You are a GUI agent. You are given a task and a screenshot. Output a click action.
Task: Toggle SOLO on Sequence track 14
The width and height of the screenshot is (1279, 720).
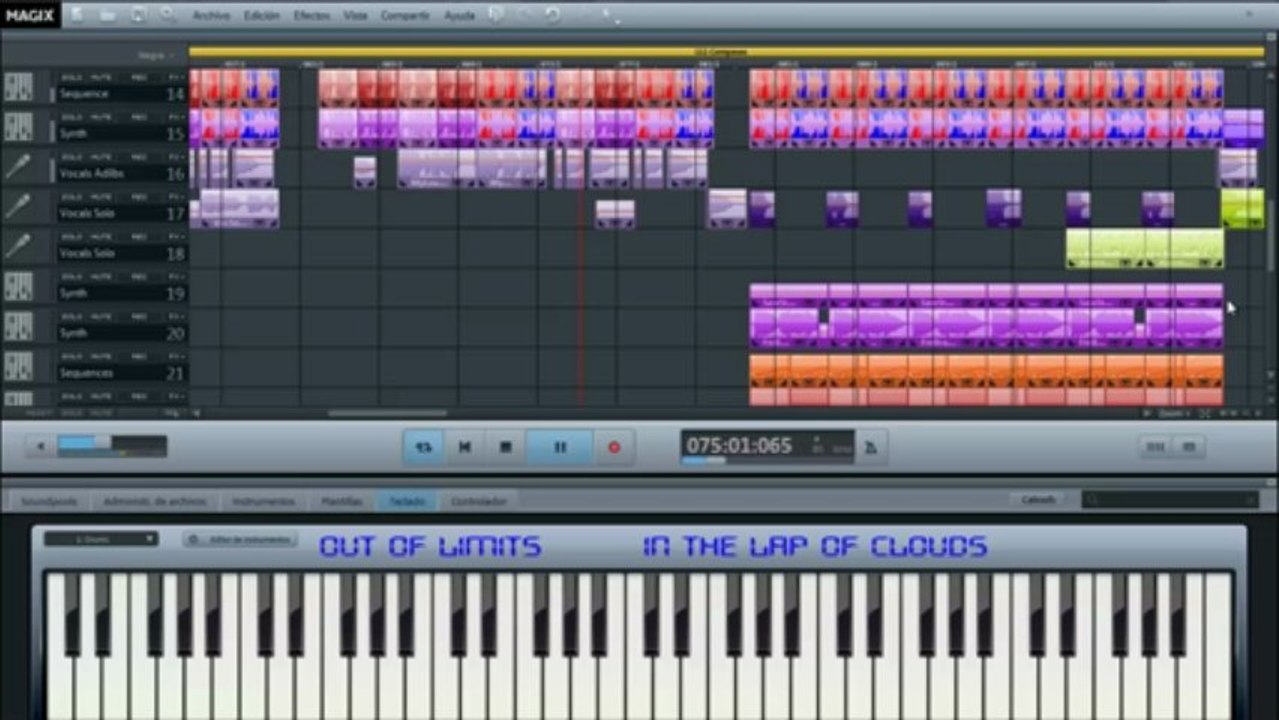tap(72, 77)
